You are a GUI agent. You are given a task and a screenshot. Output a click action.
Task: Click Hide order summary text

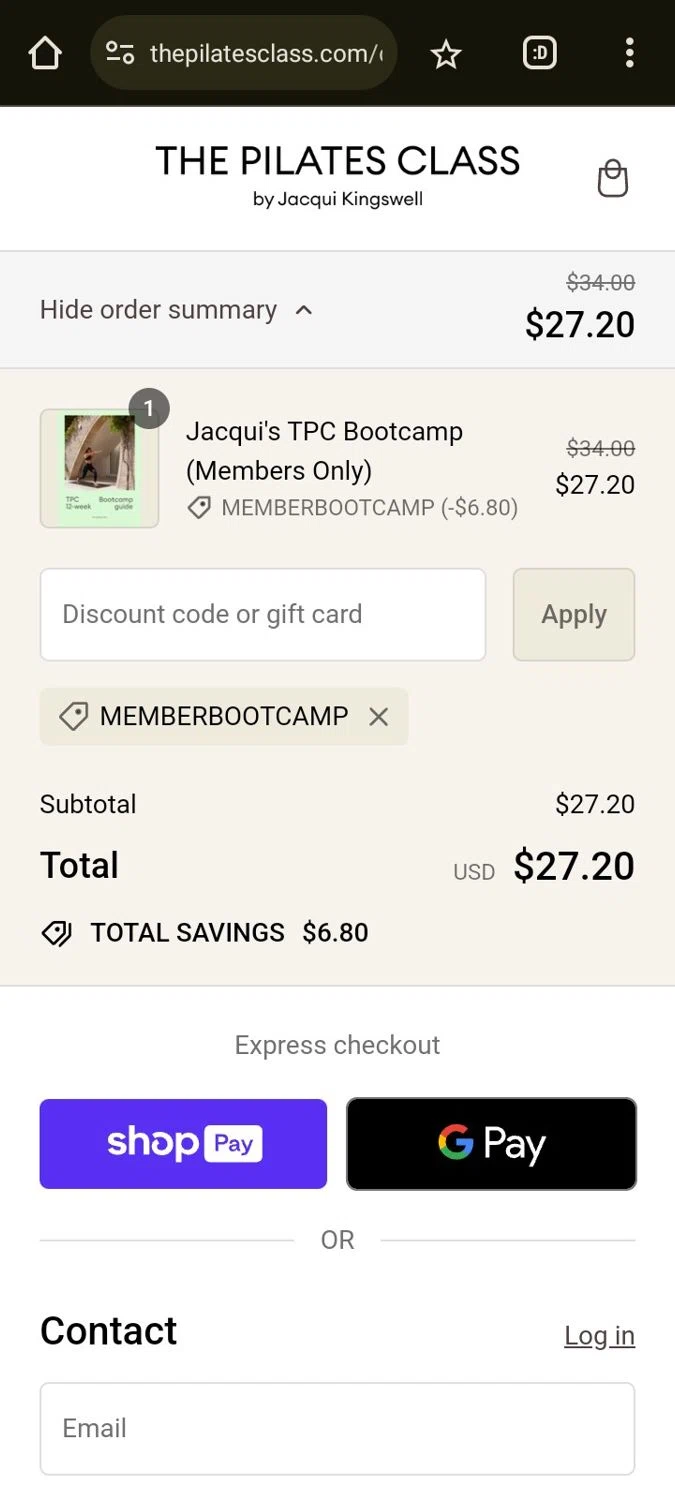tap(158, 310)
